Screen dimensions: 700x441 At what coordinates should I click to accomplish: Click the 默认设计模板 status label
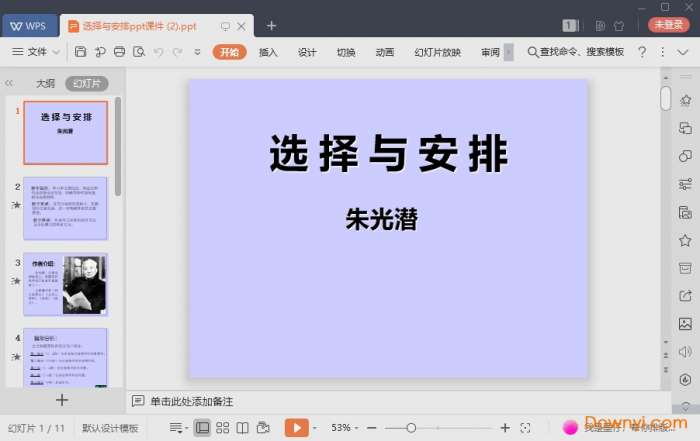point(110,428)
